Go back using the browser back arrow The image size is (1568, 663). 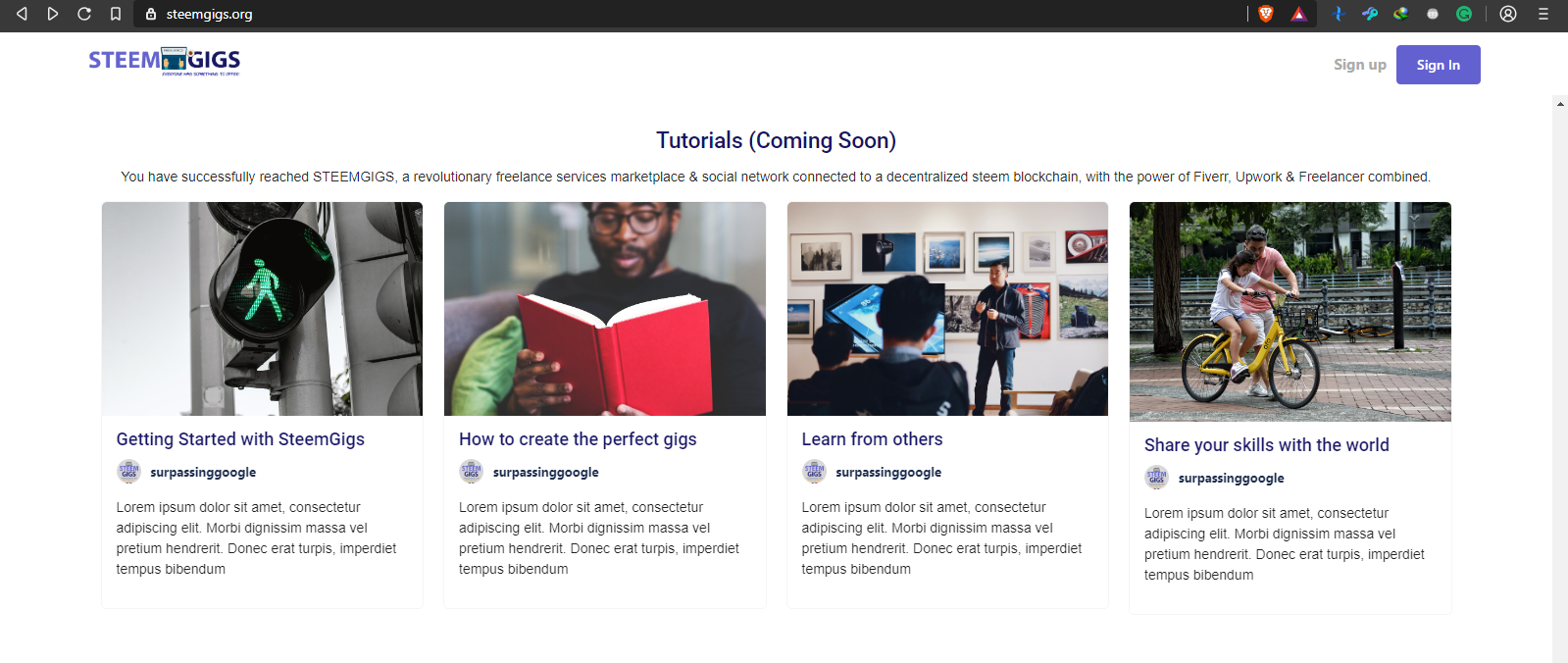tap(22, 14)
